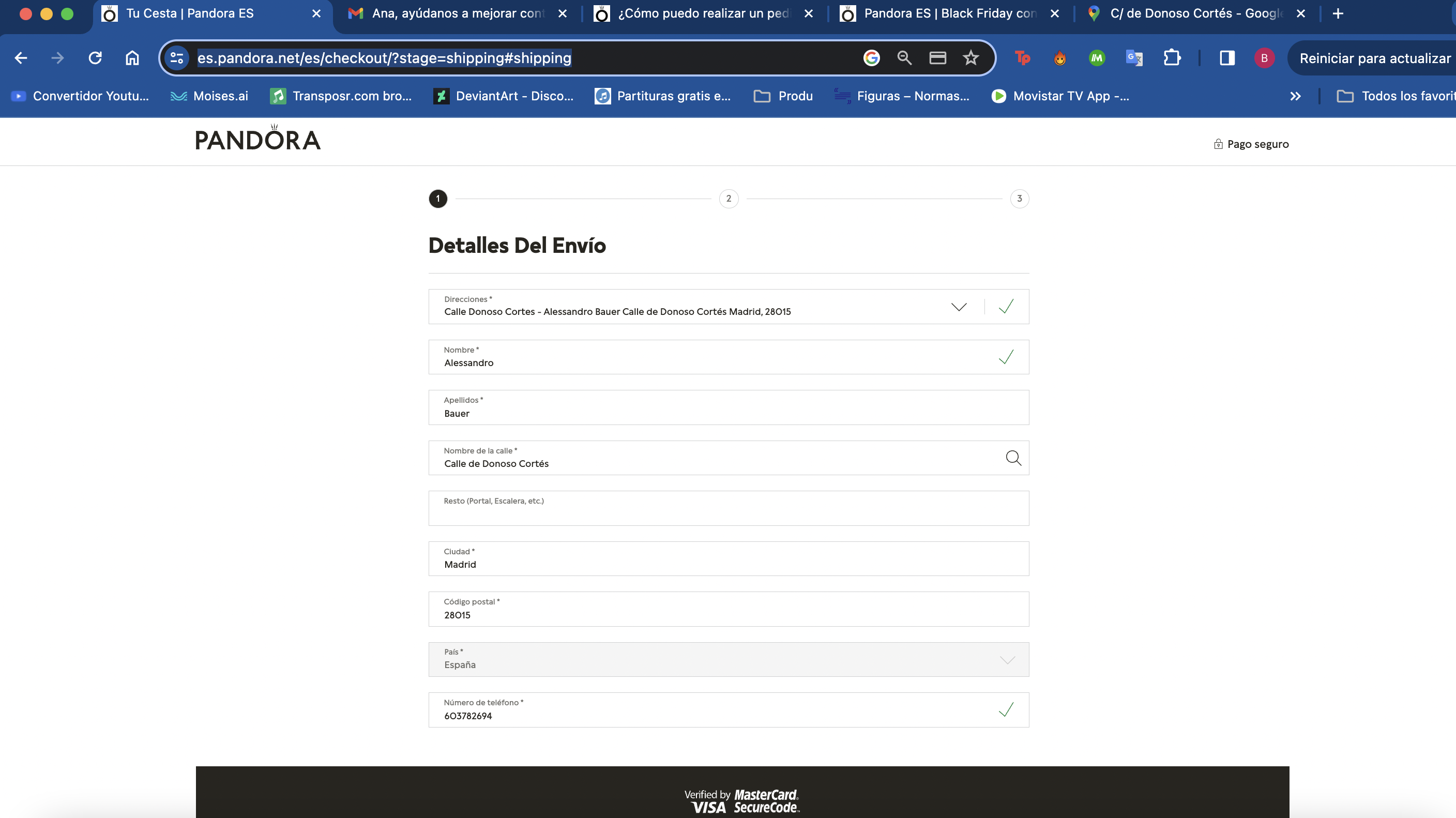Click the Nombre de la calle field
The image size is (1456, 818).
729,457
